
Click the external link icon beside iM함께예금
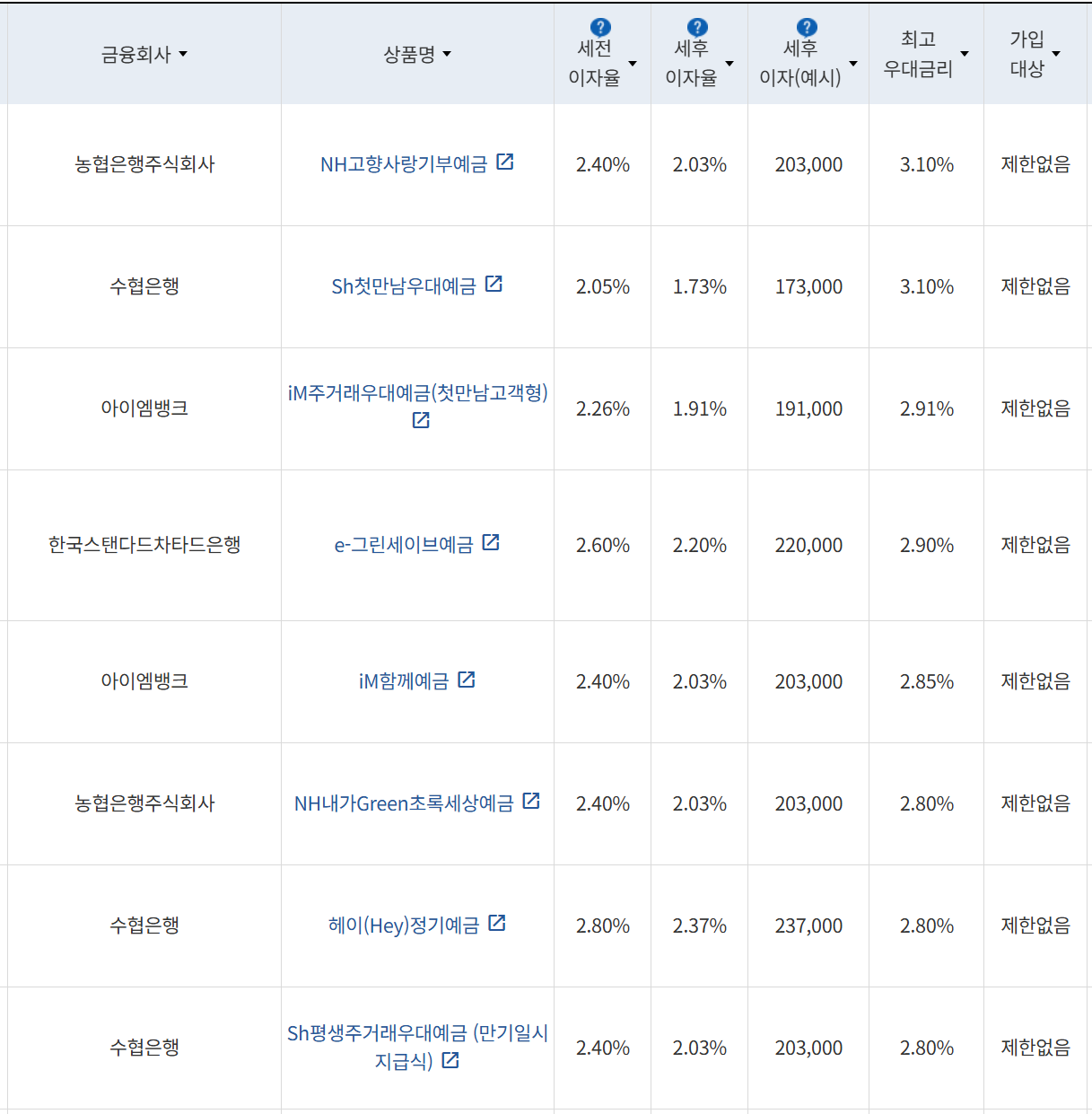pyautogui.click(x=466, y=680)
